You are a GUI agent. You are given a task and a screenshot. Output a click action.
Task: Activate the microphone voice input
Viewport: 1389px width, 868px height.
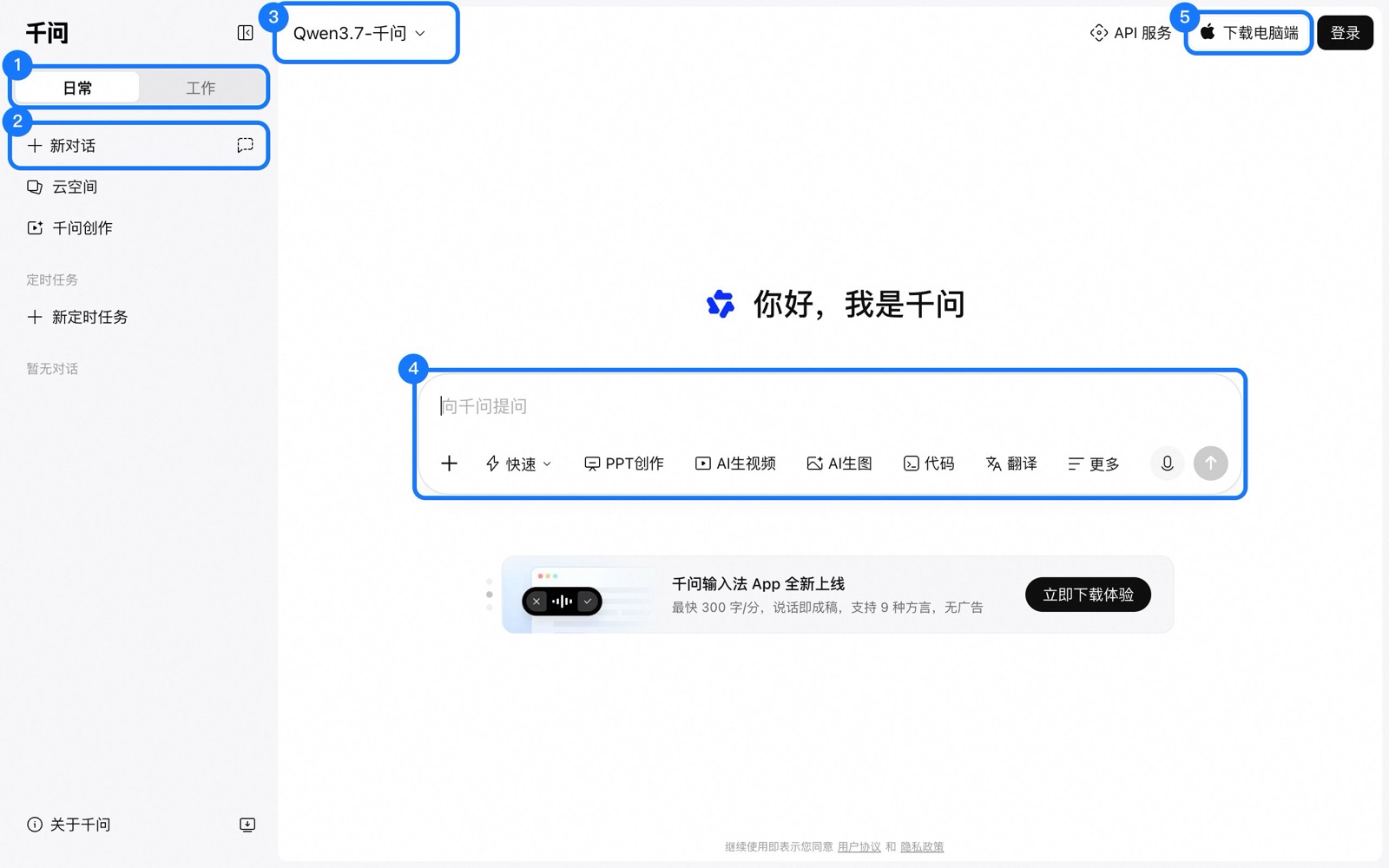tap(1168, 464)
